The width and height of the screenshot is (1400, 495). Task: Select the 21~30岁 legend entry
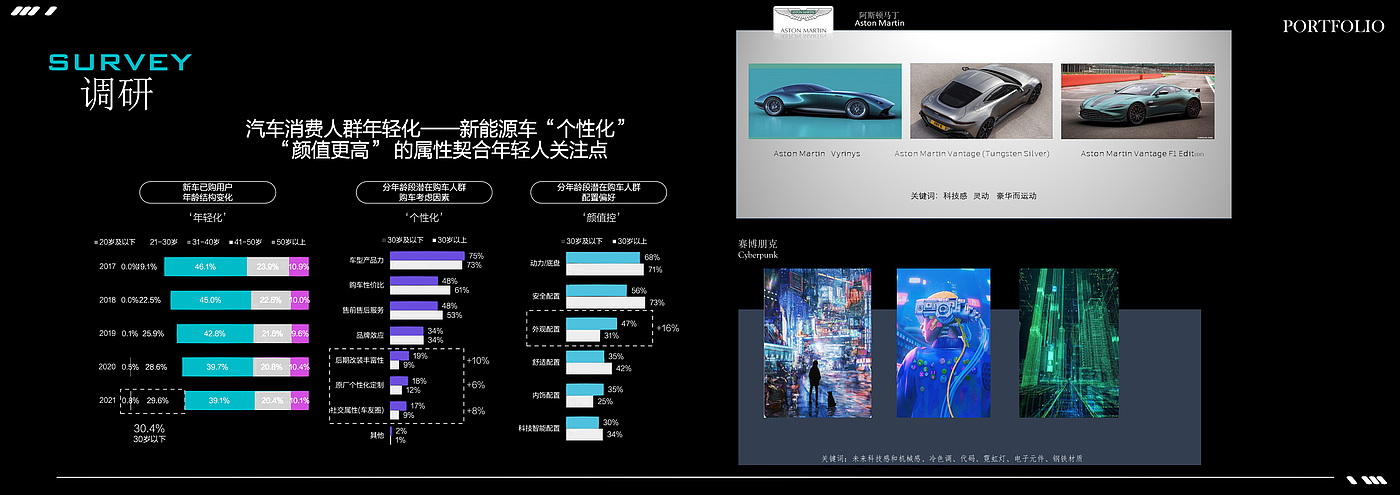(164, 242)
